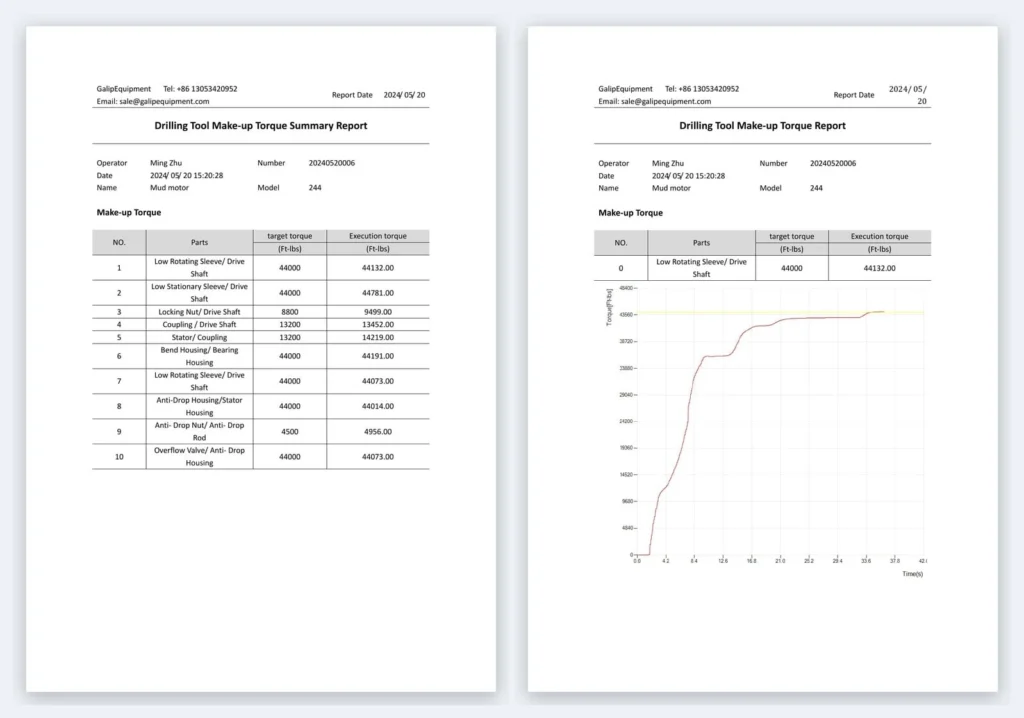This screenshot has height=718, width=1024.
Task: Click execution torque value 4956.00
Action: coord(377,431)
